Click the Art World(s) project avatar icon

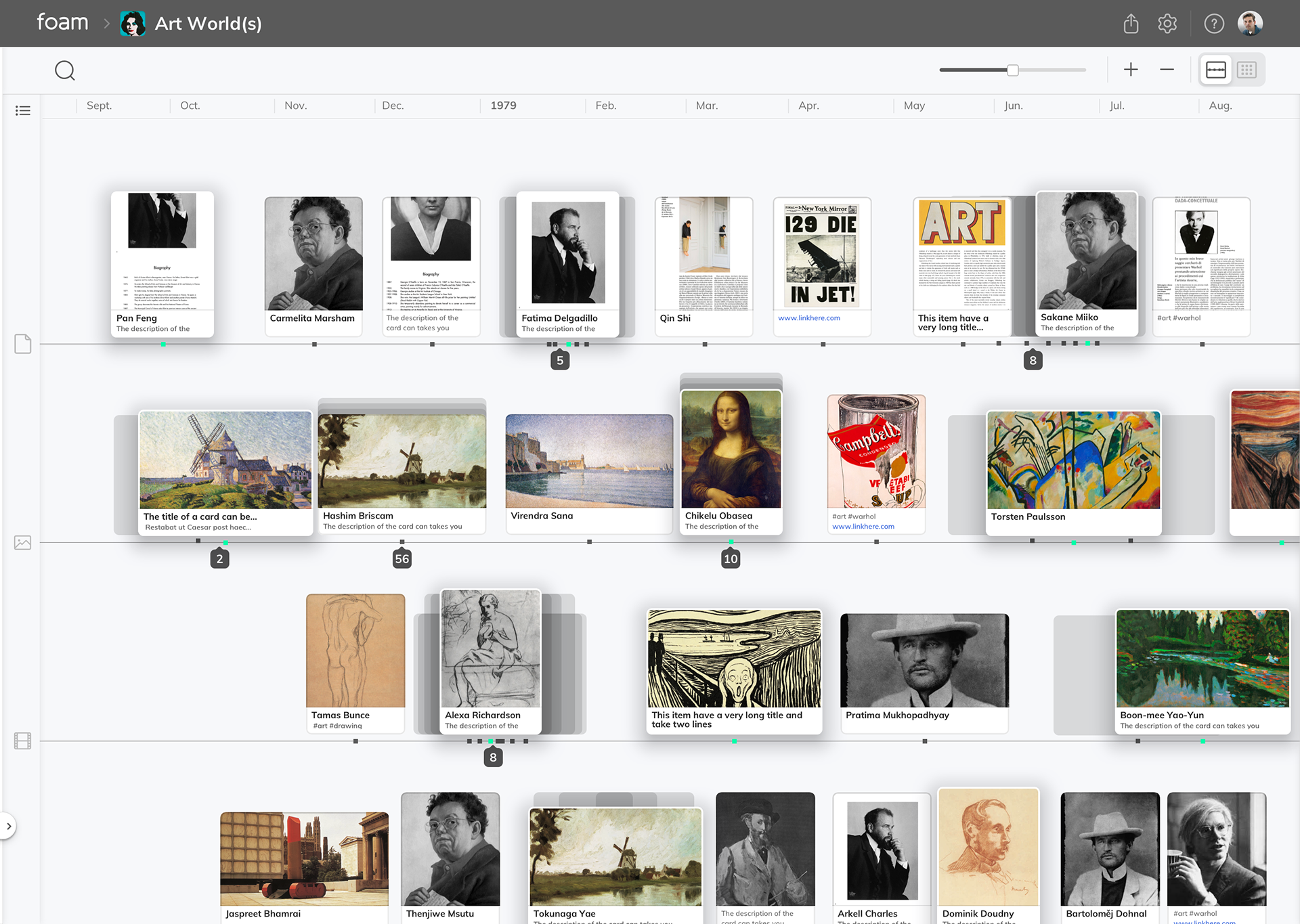(133, 24)
